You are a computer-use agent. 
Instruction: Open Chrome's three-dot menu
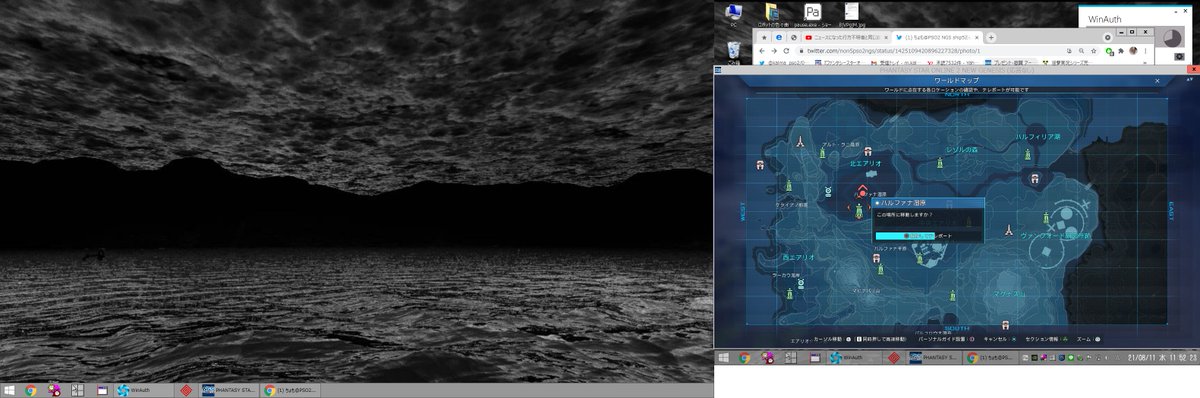point(1146,51)
